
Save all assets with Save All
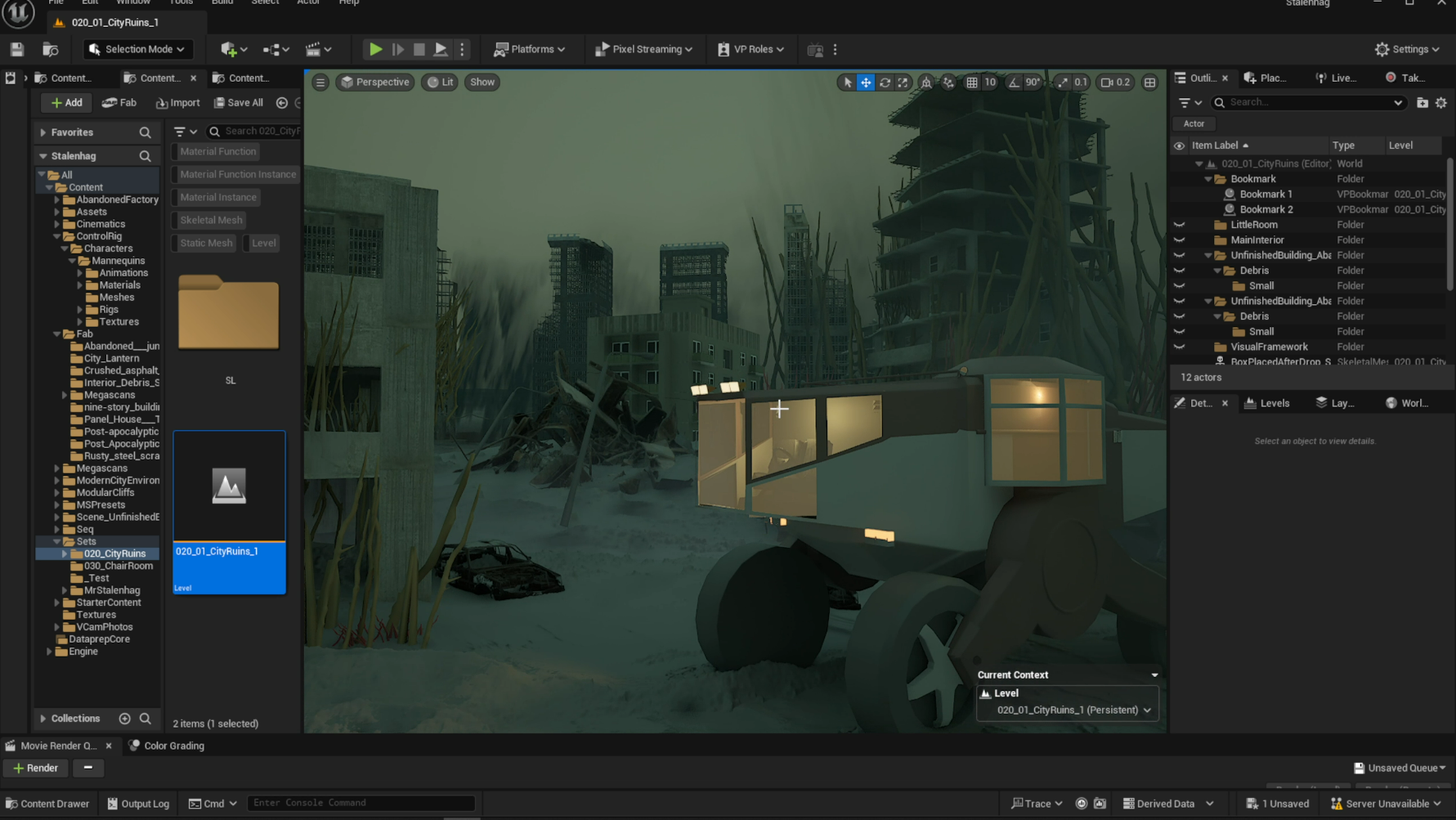[x=238, y=102]
